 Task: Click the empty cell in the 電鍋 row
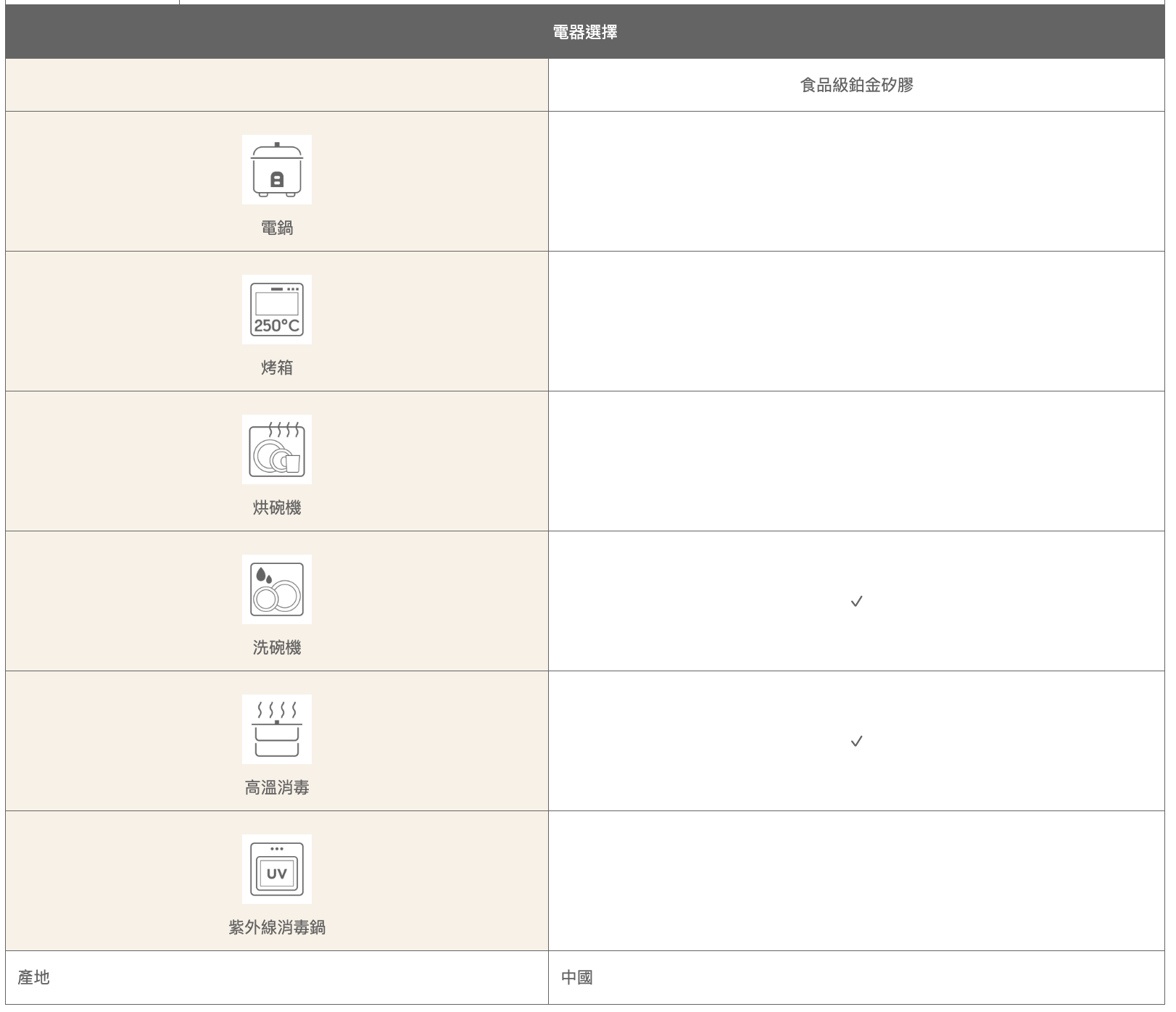click(856, 181)
